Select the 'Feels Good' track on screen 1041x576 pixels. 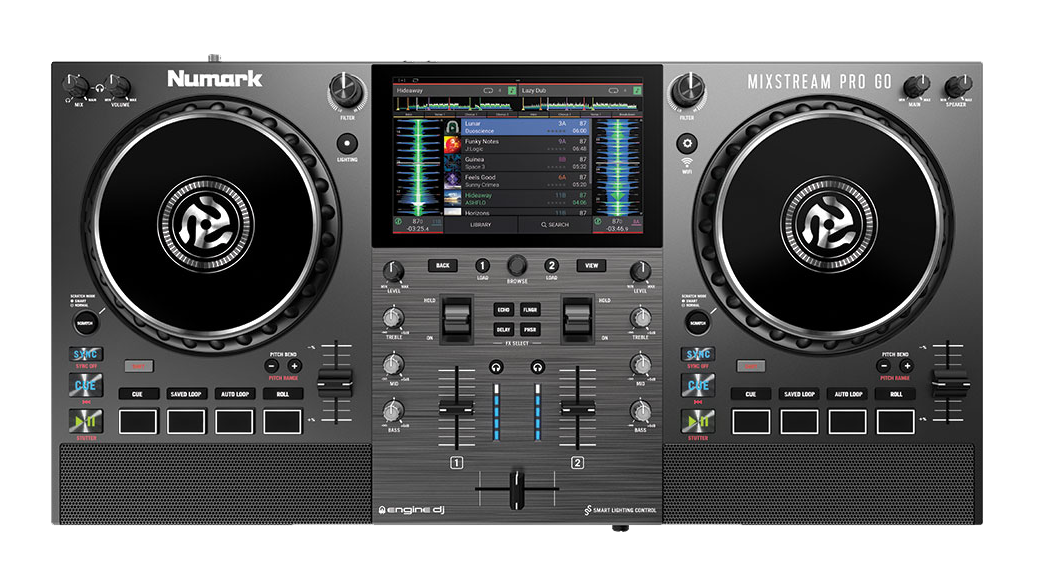point(517,180)
